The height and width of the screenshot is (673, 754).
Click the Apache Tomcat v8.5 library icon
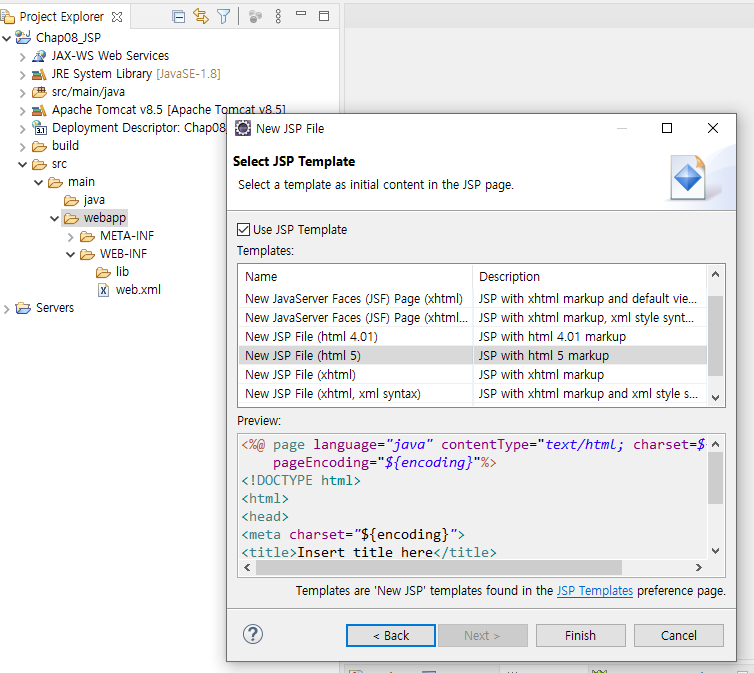tap(39, 111)
